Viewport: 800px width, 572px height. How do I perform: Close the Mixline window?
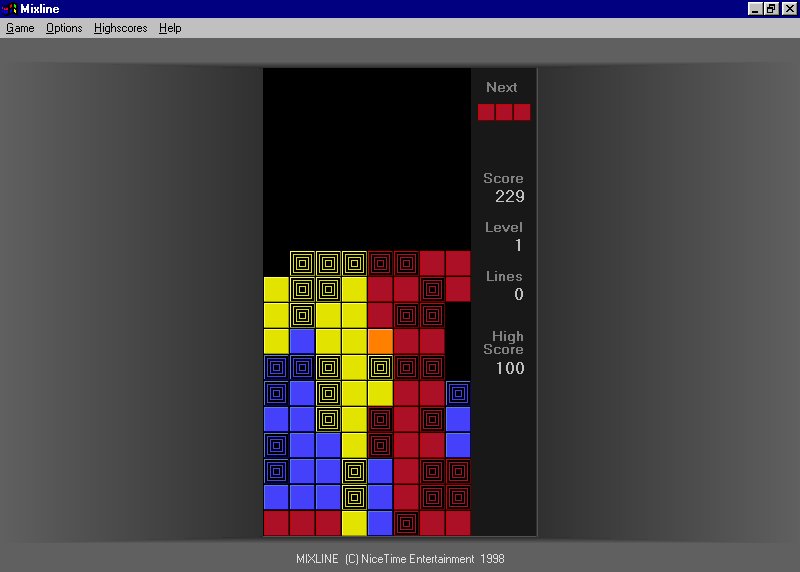[x=789, y=9]
